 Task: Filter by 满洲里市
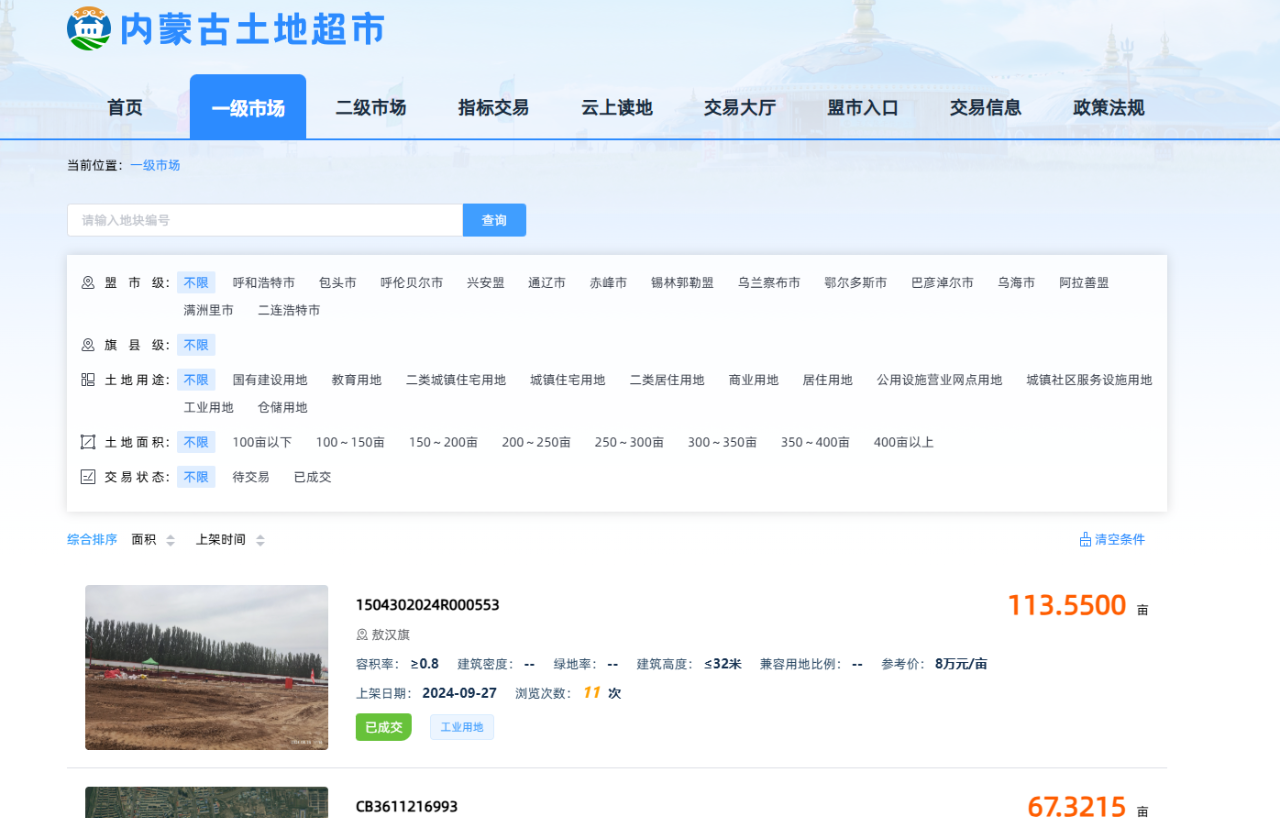(208, 311)
